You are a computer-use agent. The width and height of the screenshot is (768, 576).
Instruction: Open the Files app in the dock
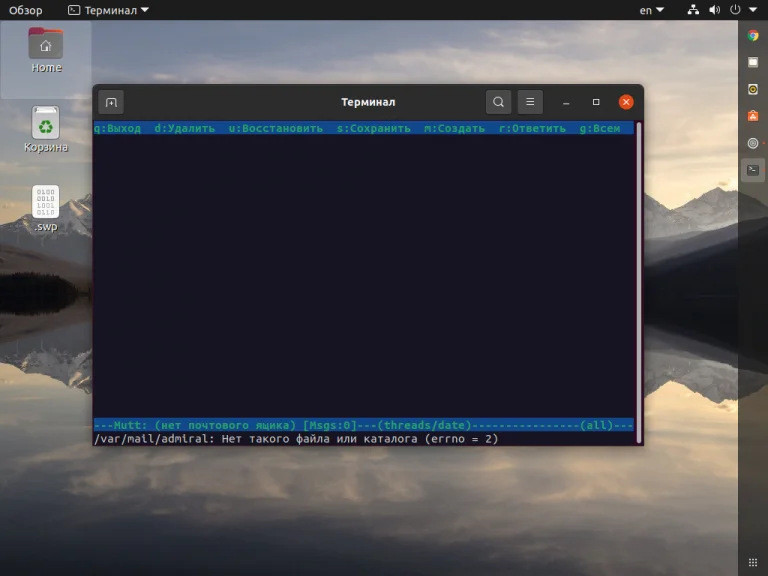753,62
